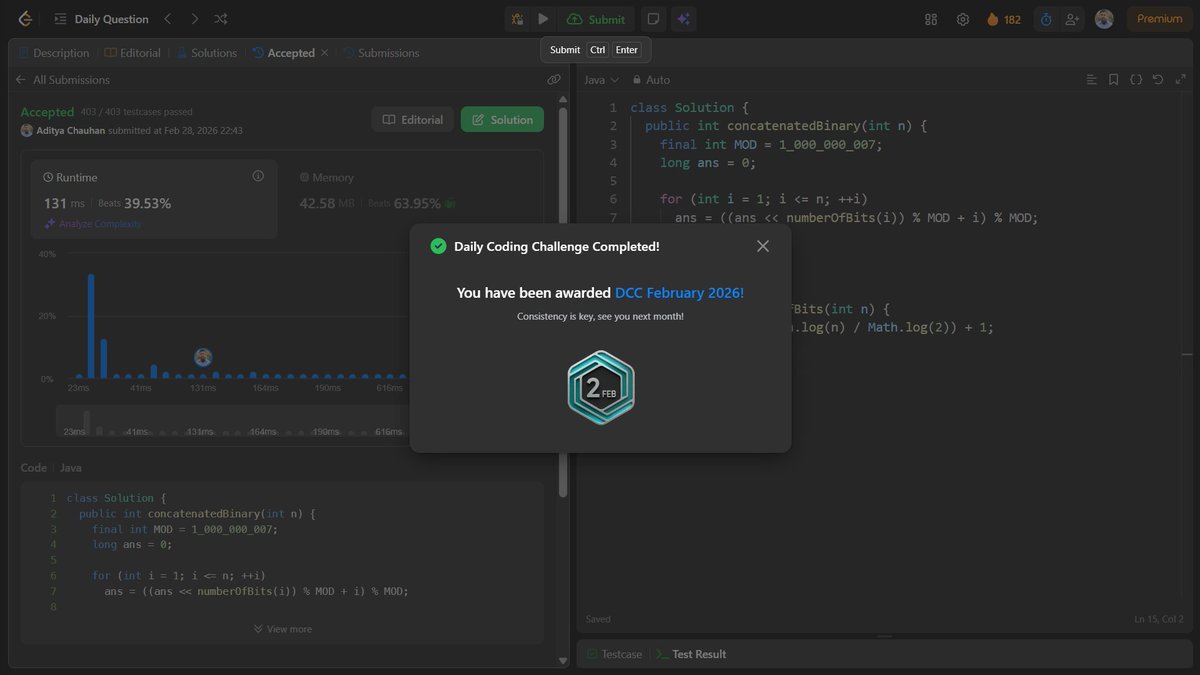Switch to the Editorial tab
This screenshot has width=1200, height=675.
(x=132, y=53)
